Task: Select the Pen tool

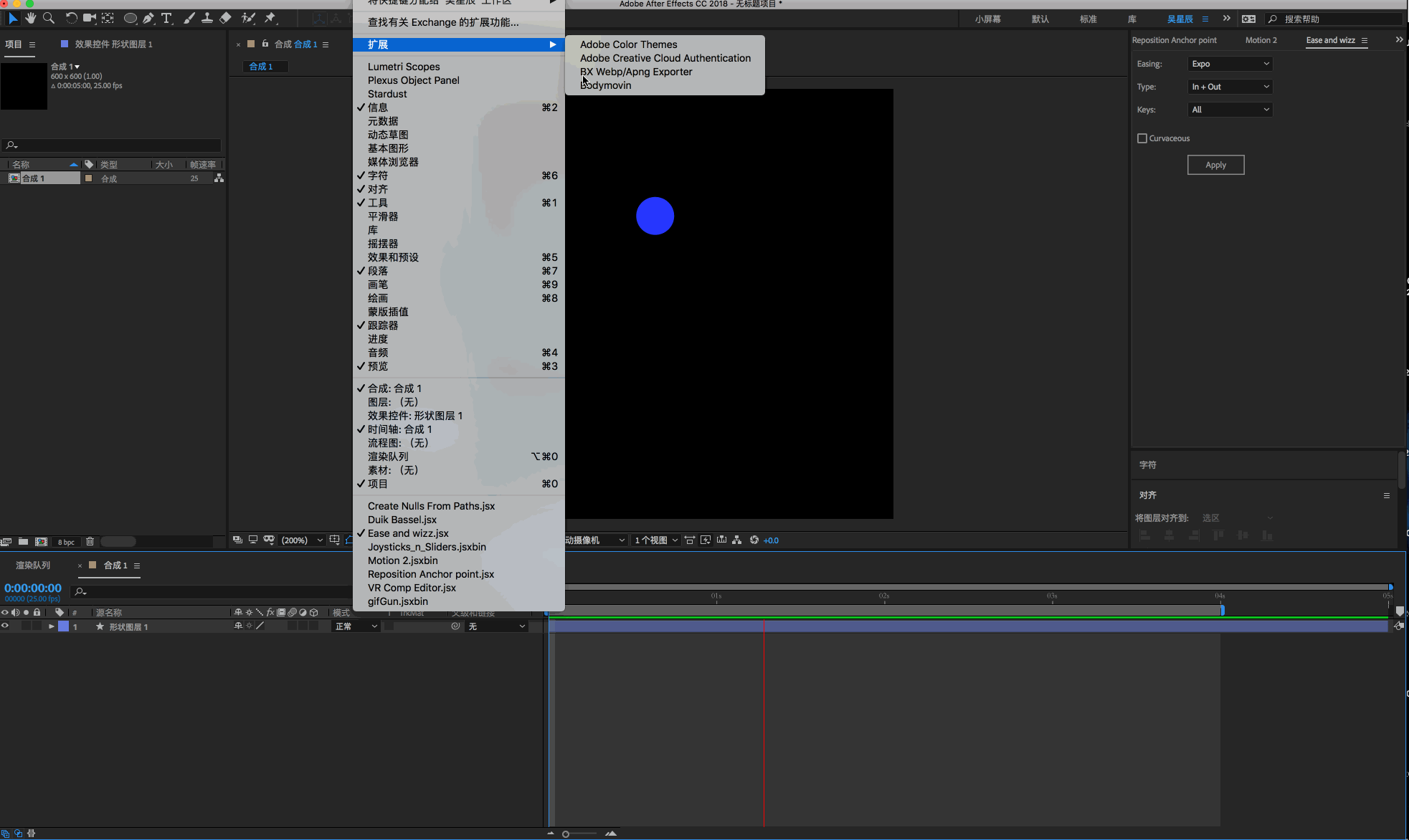Action: [148, 18]
